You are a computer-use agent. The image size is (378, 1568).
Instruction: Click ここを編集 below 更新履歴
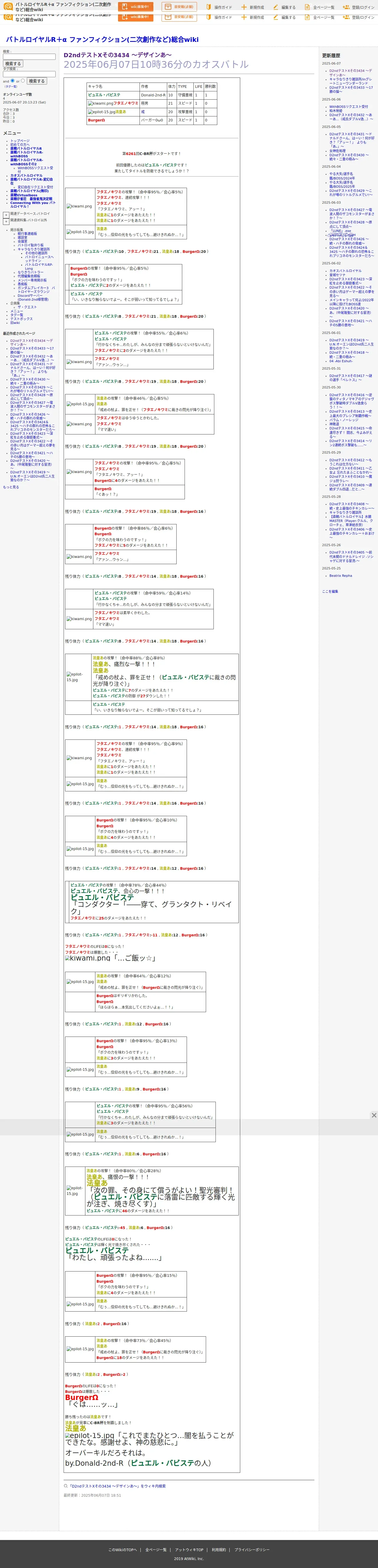(330, 591)
